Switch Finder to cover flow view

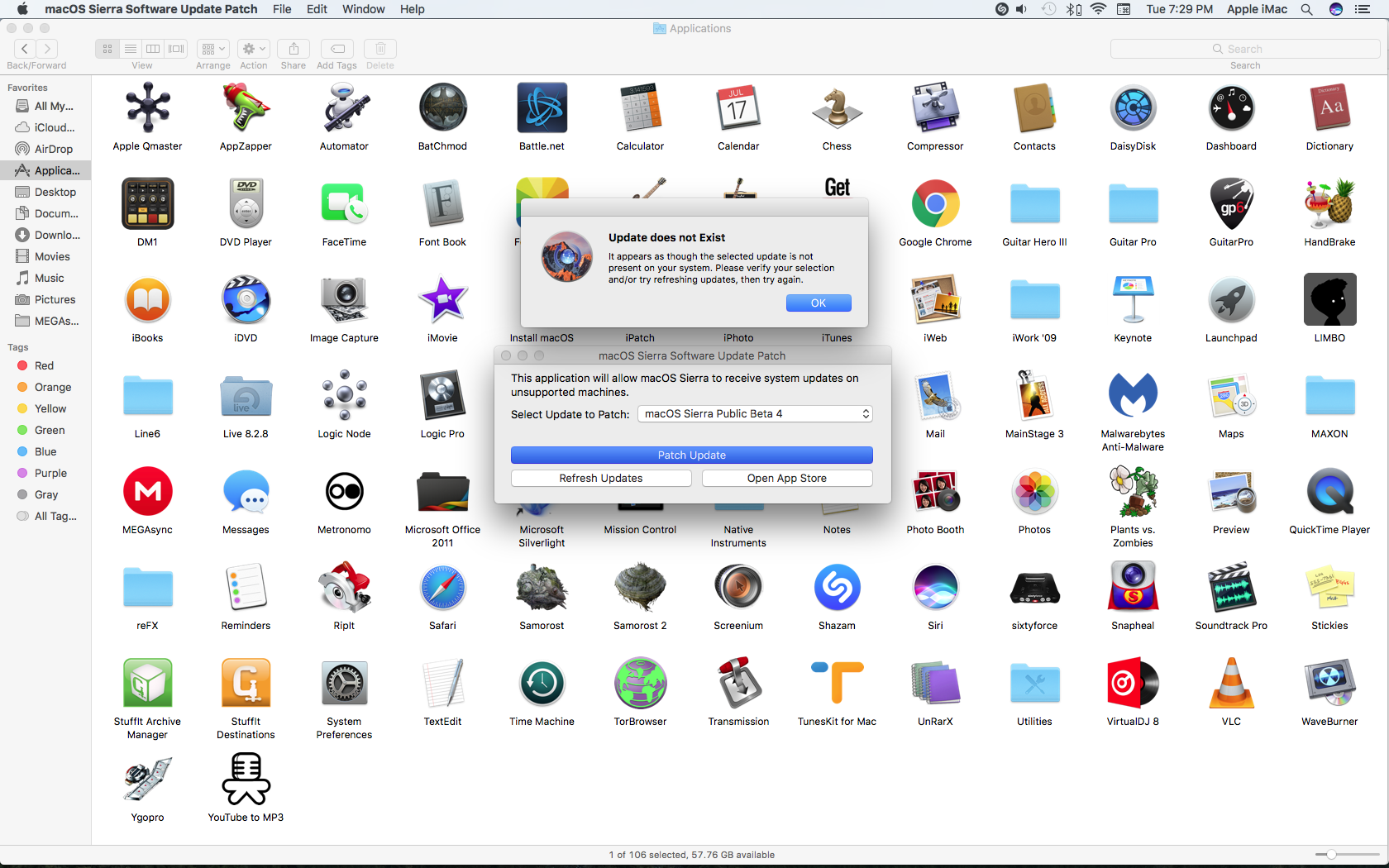tap(176, 49)
